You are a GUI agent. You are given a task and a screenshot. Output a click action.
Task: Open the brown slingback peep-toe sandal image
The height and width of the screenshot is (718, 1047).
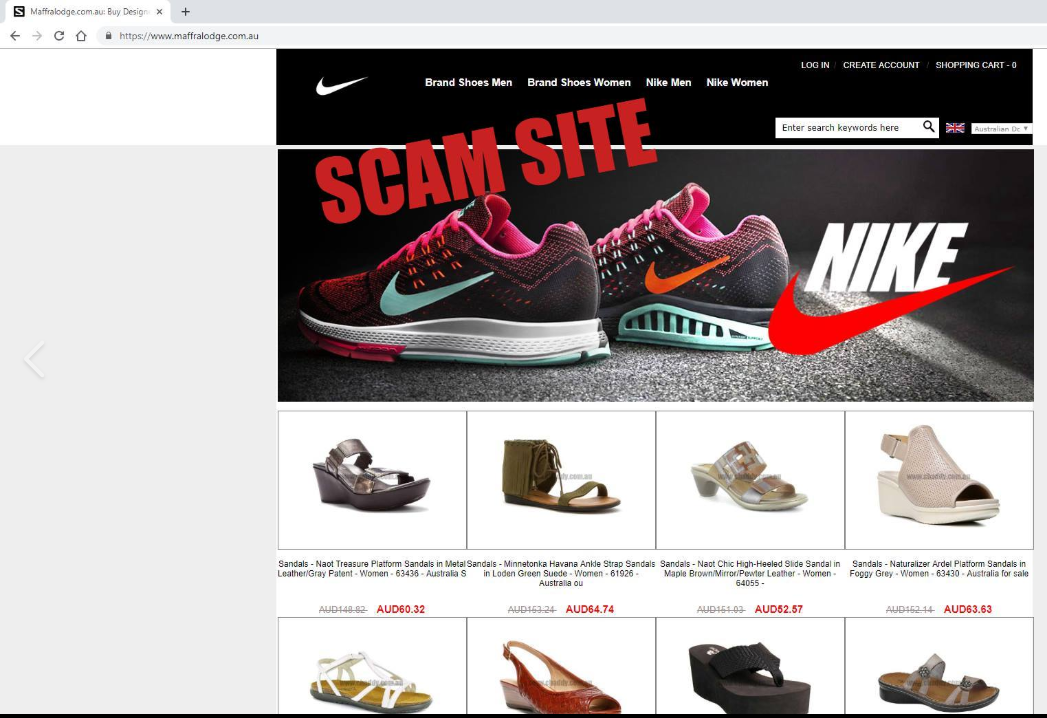[561, 665]
